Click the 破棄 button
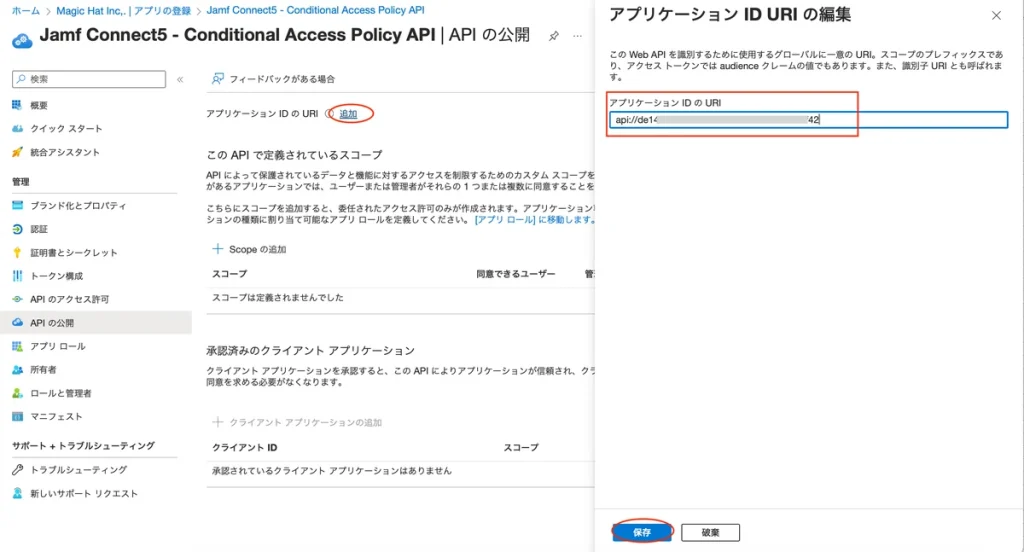1024x552 pixels. [x=710, y=532]
